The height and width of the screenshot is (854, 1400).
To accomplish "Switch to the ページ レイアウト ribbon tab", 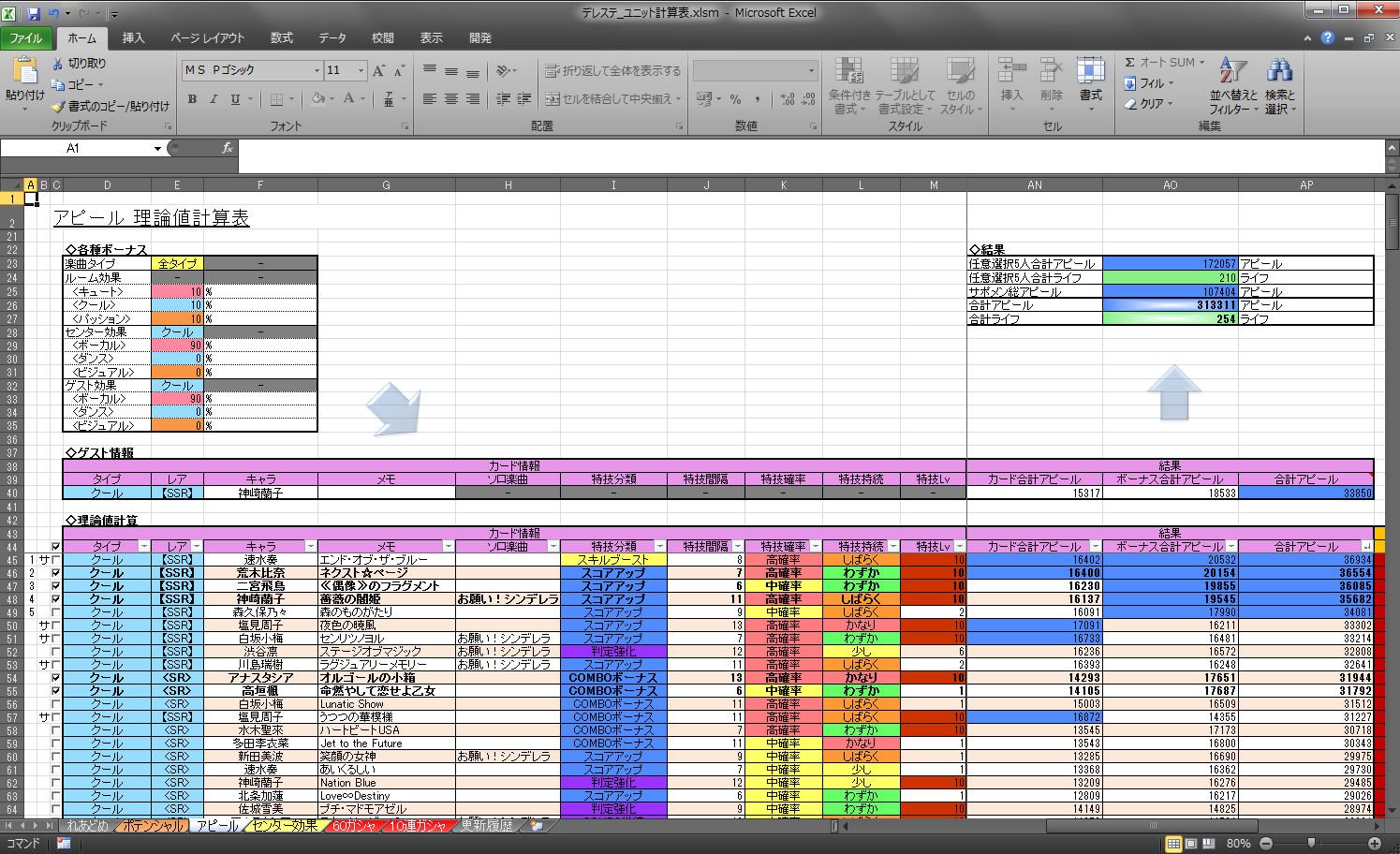I will [208, 38].
